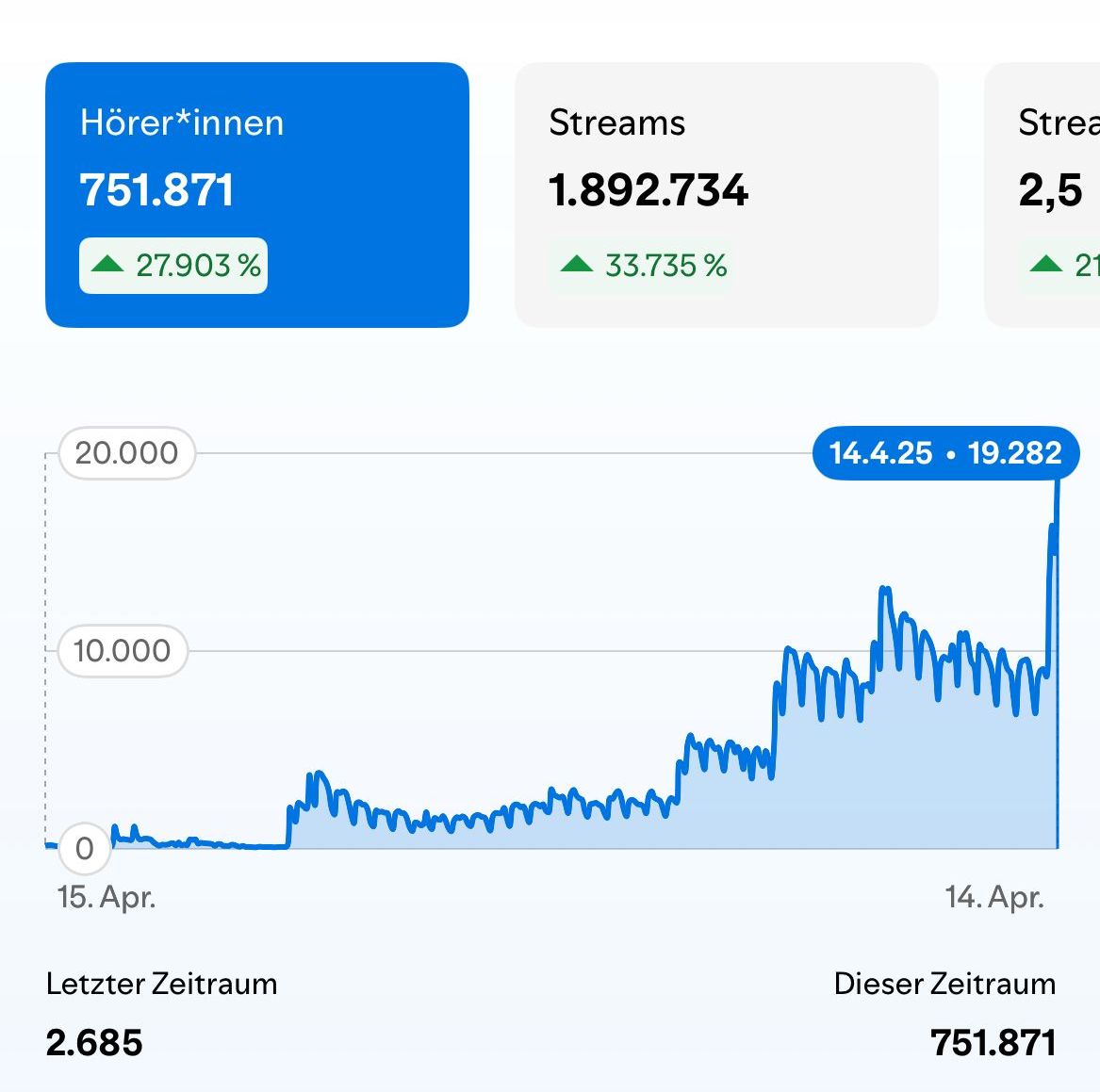The image size is (1100, 1092).
Task: Click the 751.871 total under Dieser Zeitraum
Action: coord(993,1043)
